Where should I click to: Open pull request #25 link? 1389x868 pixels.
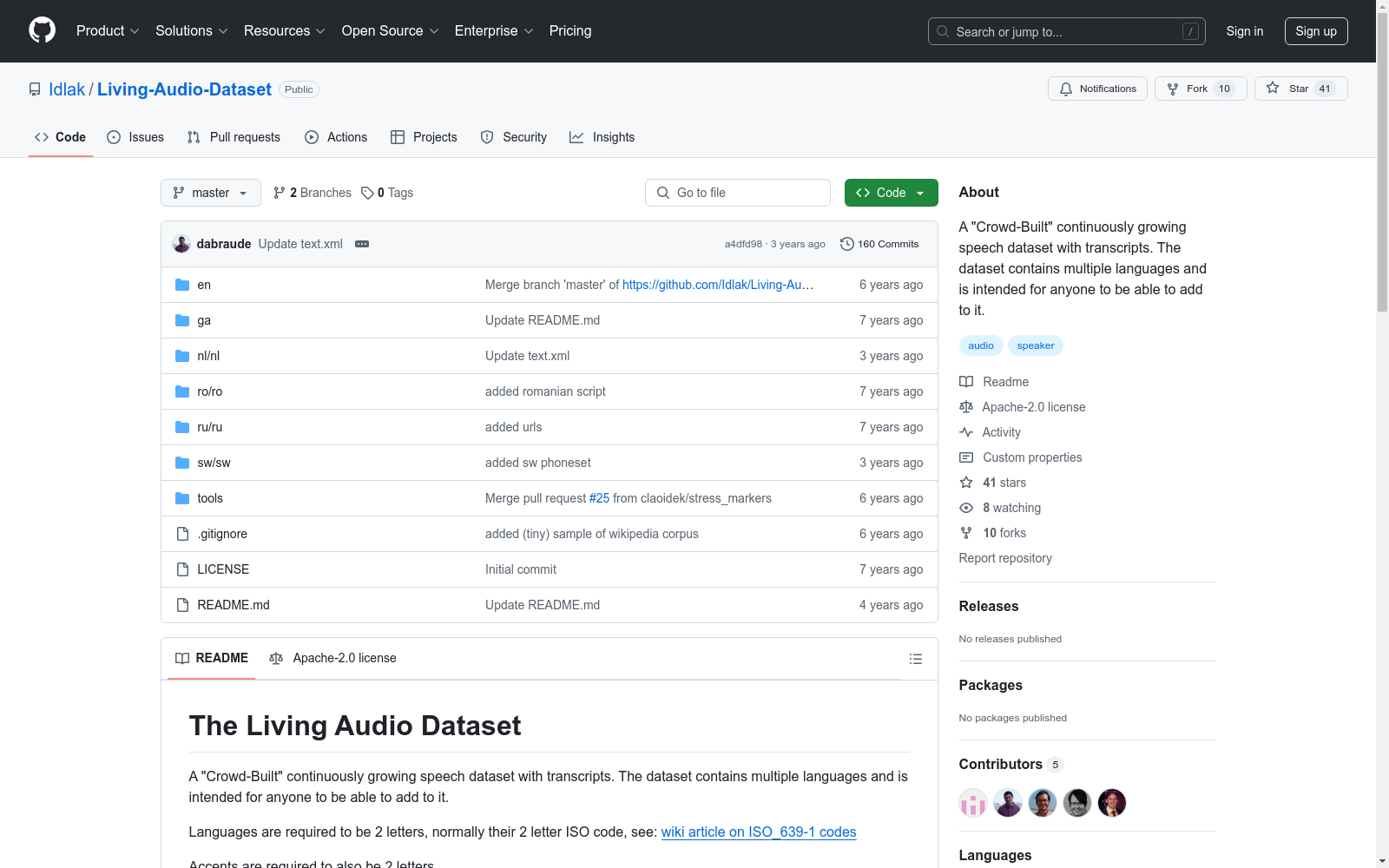coord(599,498)
